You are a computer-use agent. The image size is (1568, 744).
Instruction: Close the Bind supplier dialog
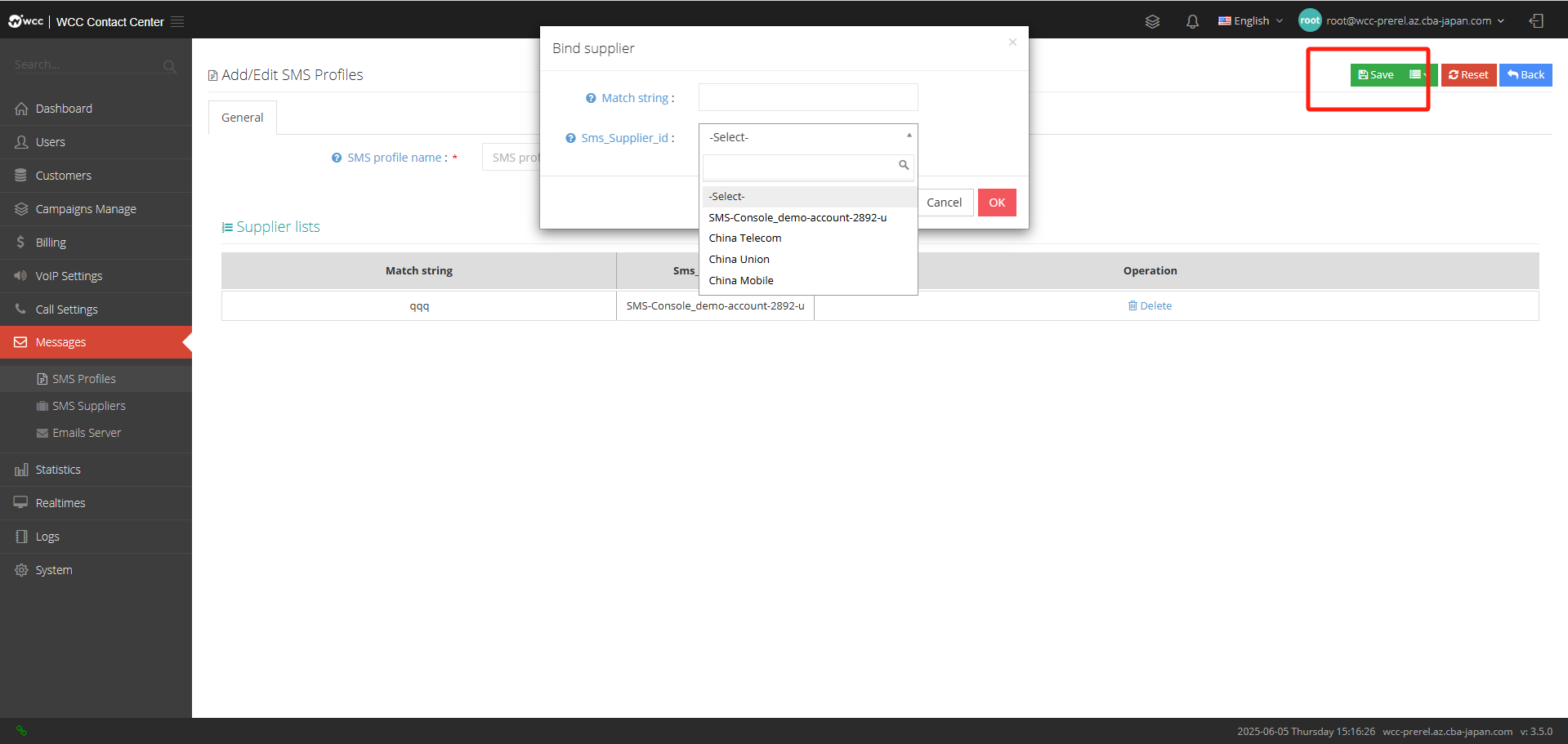click(x=1012, y=42)
